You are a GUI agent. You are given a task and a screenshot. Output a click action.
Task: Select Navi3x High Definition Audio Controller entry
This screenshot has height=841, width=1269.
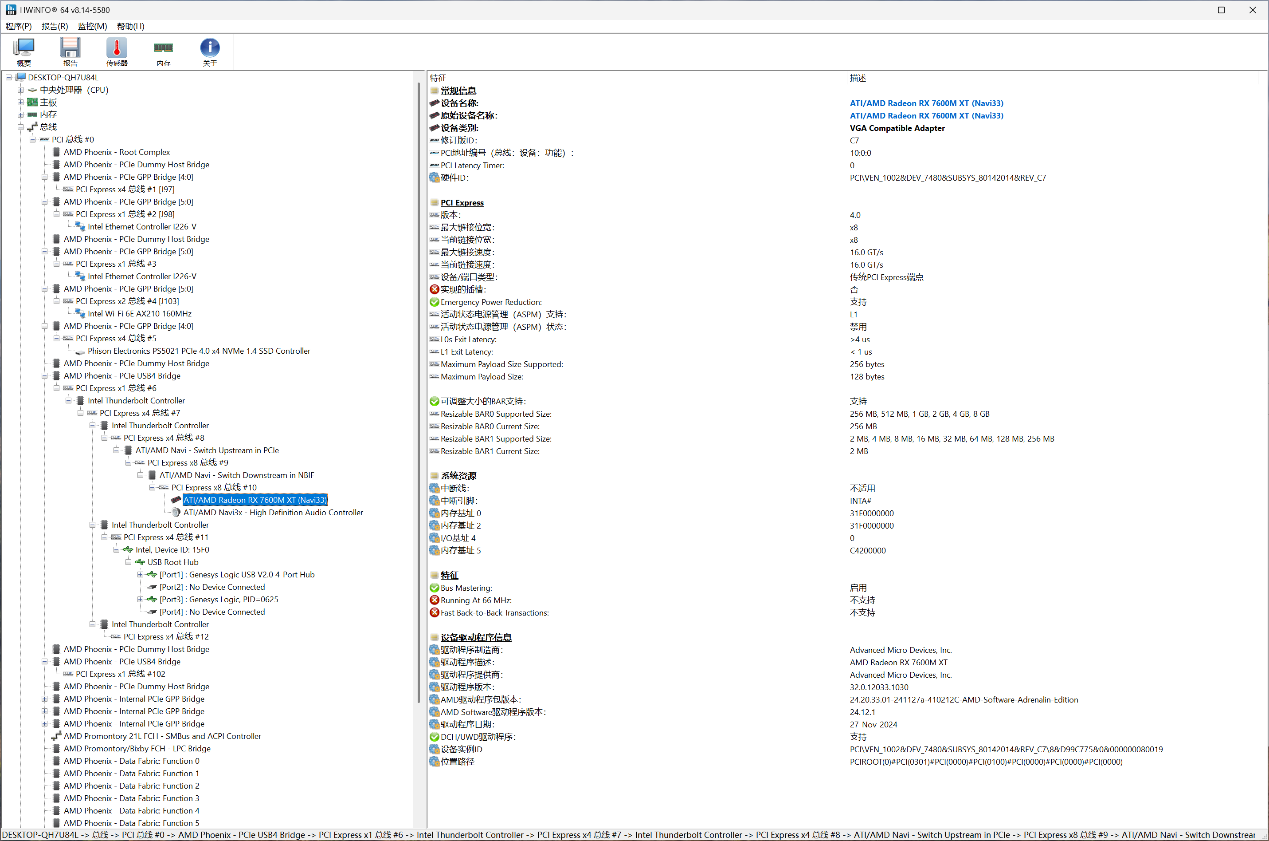[x=273, y=512]
